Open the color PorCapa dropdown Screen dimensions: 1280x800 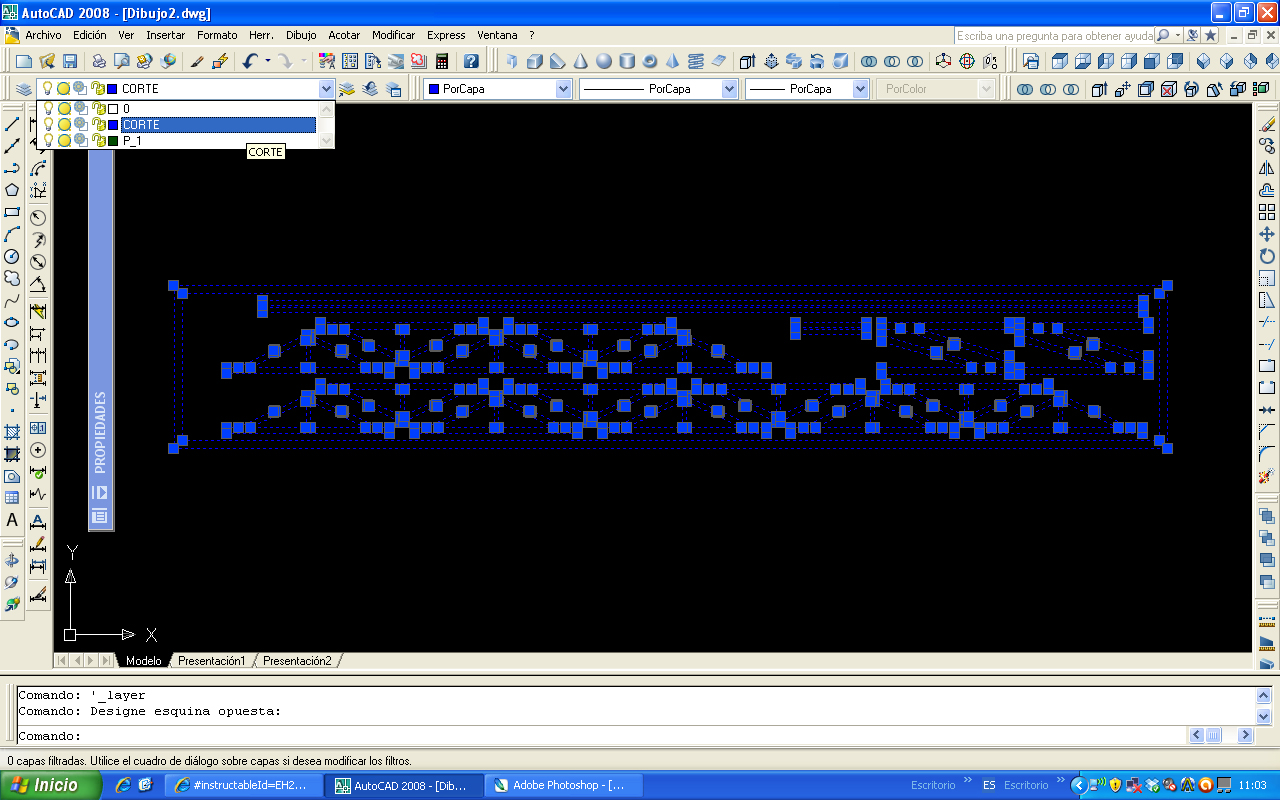pyautogui.click(x=563, y=89)
